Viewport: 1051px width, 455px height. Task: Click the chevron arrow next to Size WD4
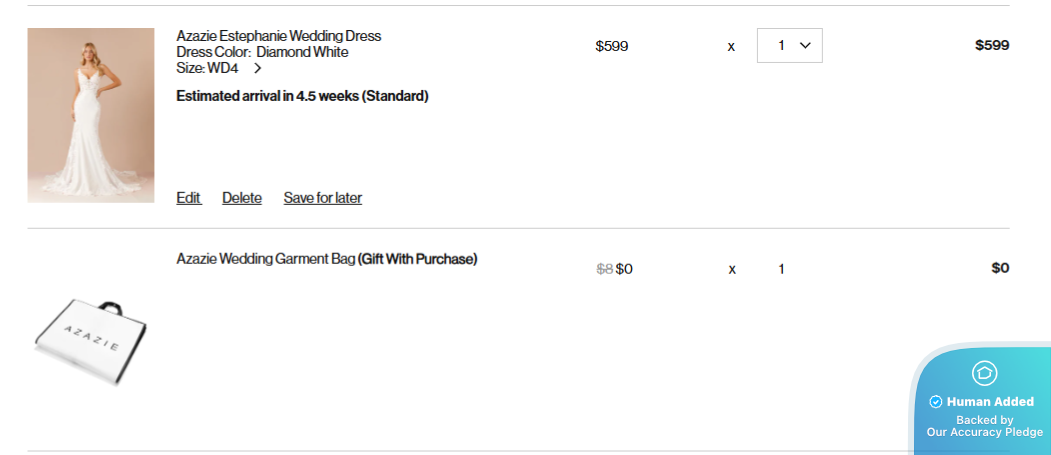coord(258,69)
